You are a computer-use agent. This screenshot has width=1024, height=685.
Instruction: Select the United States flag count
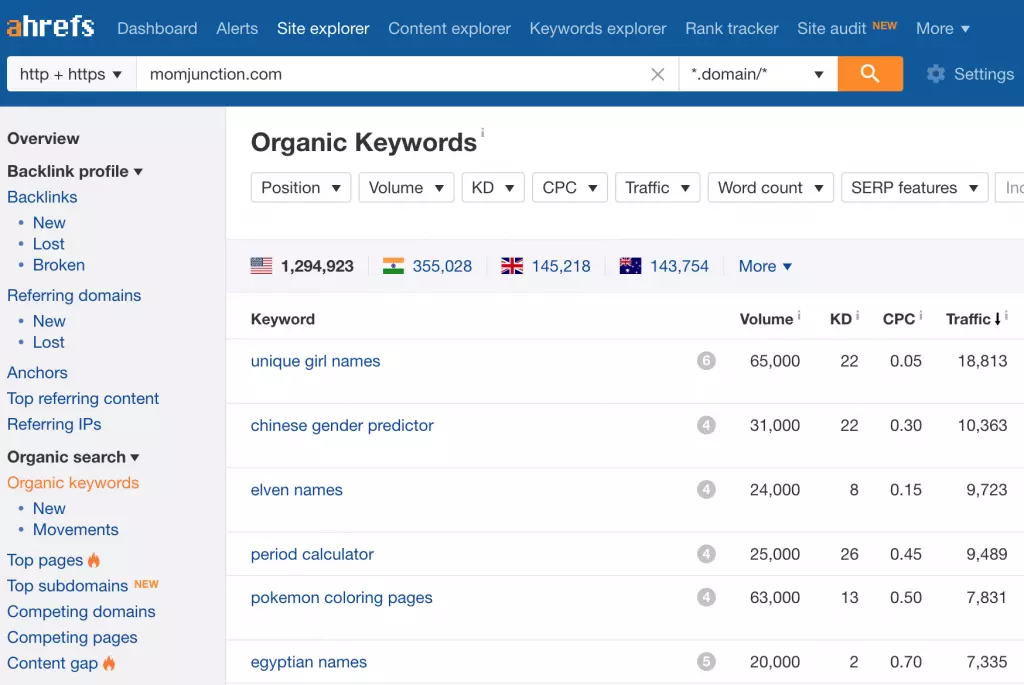(x=302, y=266)
